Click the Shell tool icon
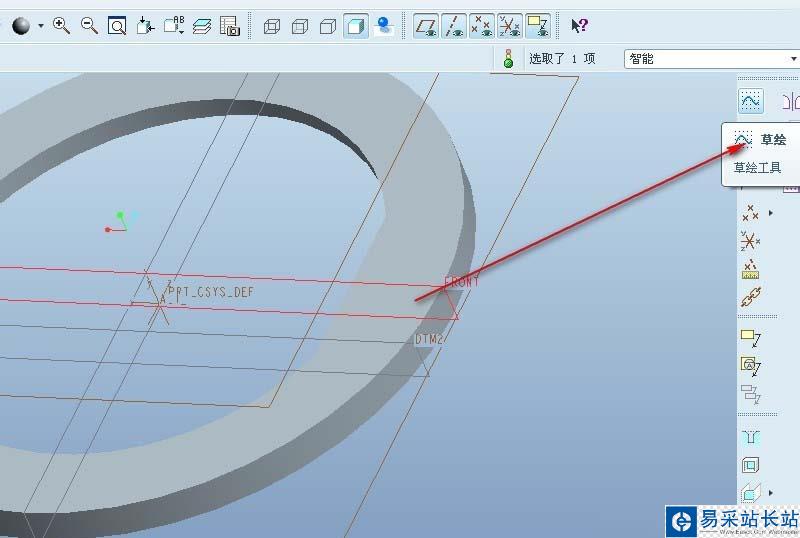Image resolution: width=800 pixels, height=538 pixels. point(750,465)
